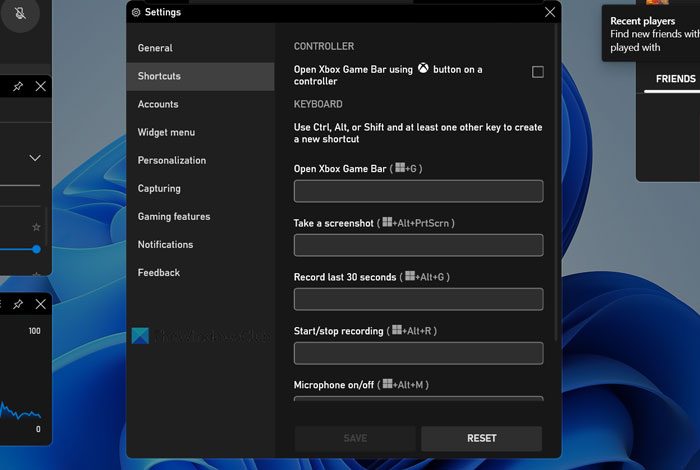Click Take a screenshot shortcut field
The height and width of the screenshot is (470, 700).
pos(418,245)
